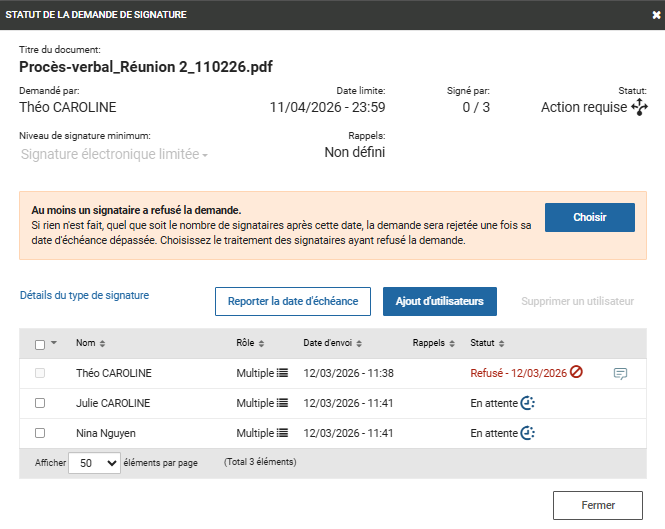Expand the Signature électronique limitée dropdown
Viewport: 665px width, 529px height.
click(x=114, y=155)
